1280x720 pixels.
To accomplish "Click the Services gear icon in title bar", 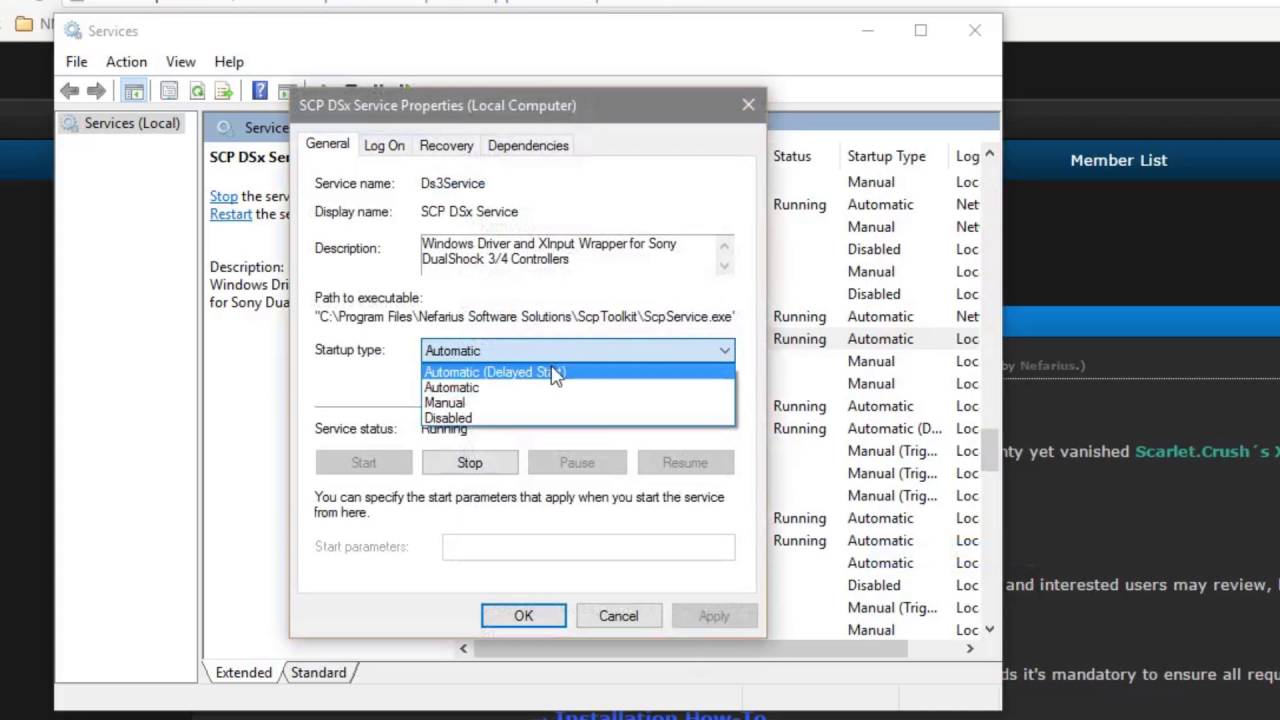I will (x=72, y=31).
